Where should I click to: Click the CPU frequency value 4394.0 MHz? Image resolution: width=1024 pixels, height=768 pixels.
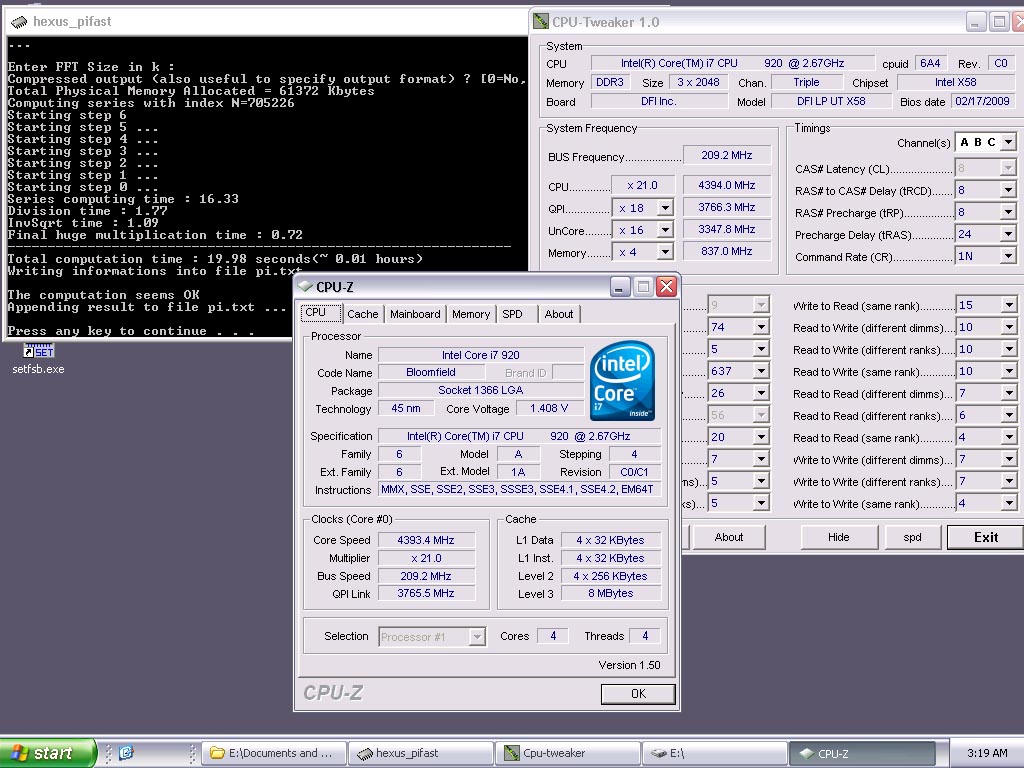(727, 185)
